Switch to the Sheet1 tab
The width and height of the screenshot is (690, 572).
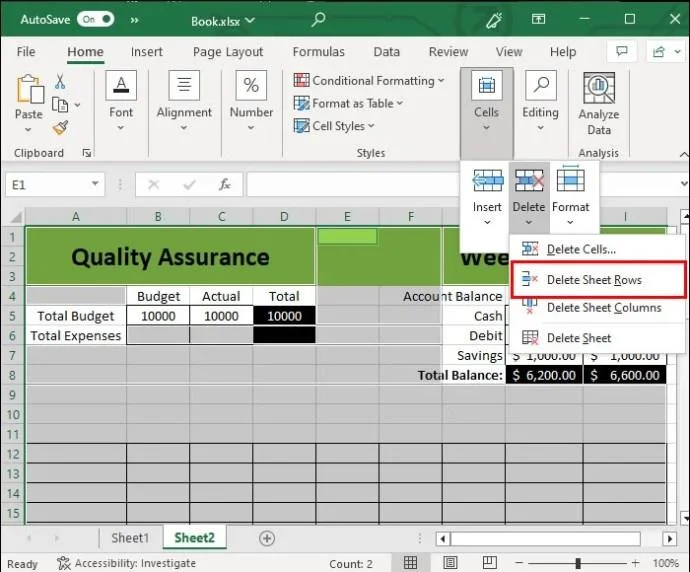(129, 538)
